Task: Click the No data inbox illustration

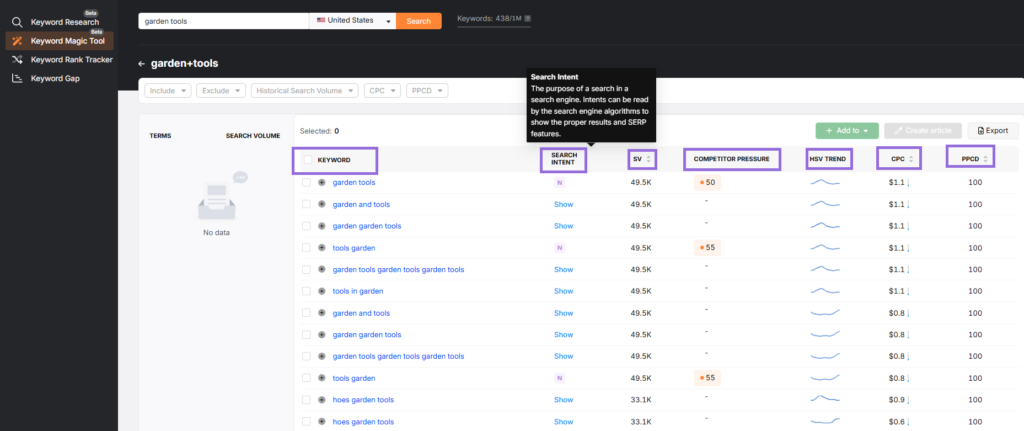Action: [x=222, y=196]
